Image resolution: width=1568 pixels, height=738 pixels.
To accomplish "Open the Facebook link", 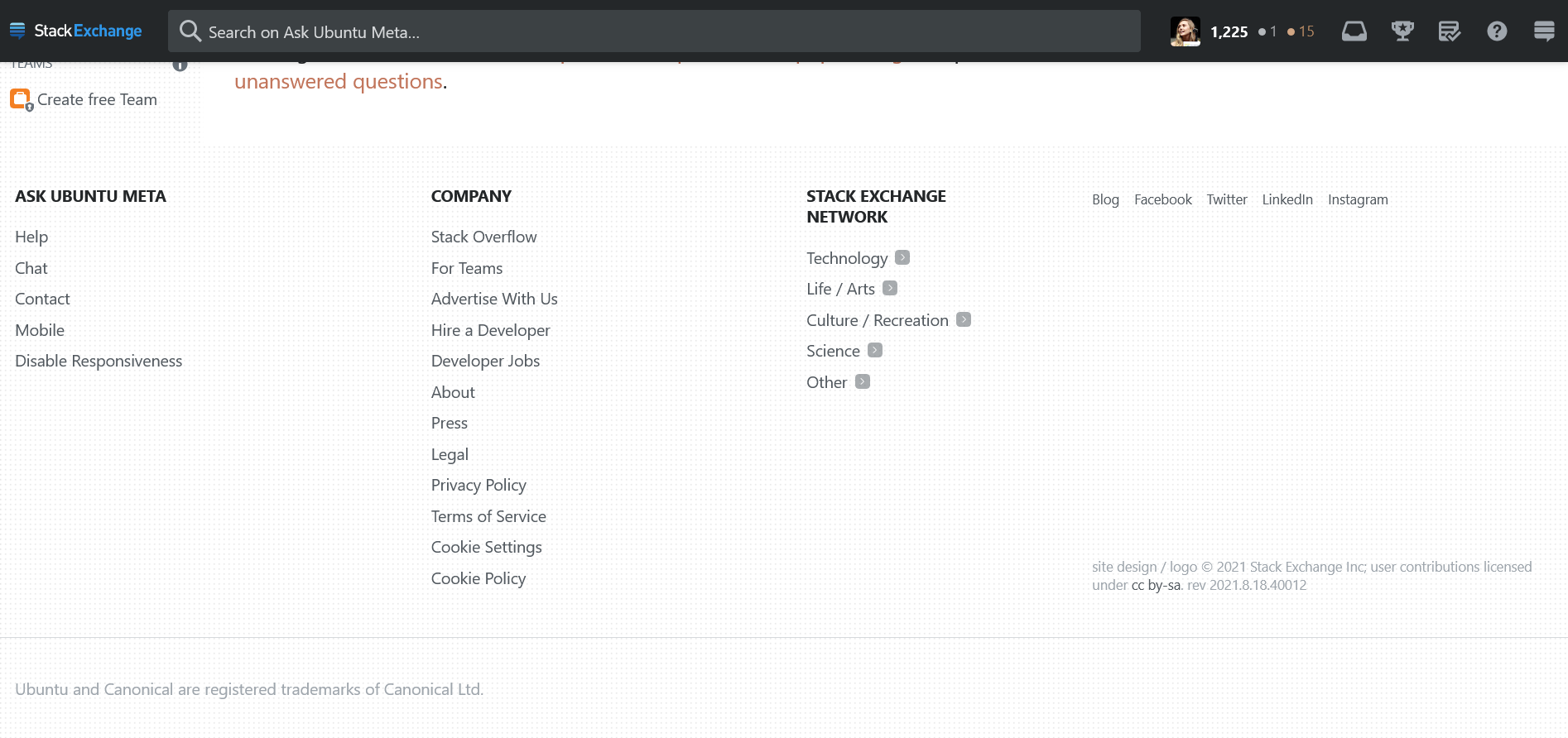I will tap(1163, 199).
